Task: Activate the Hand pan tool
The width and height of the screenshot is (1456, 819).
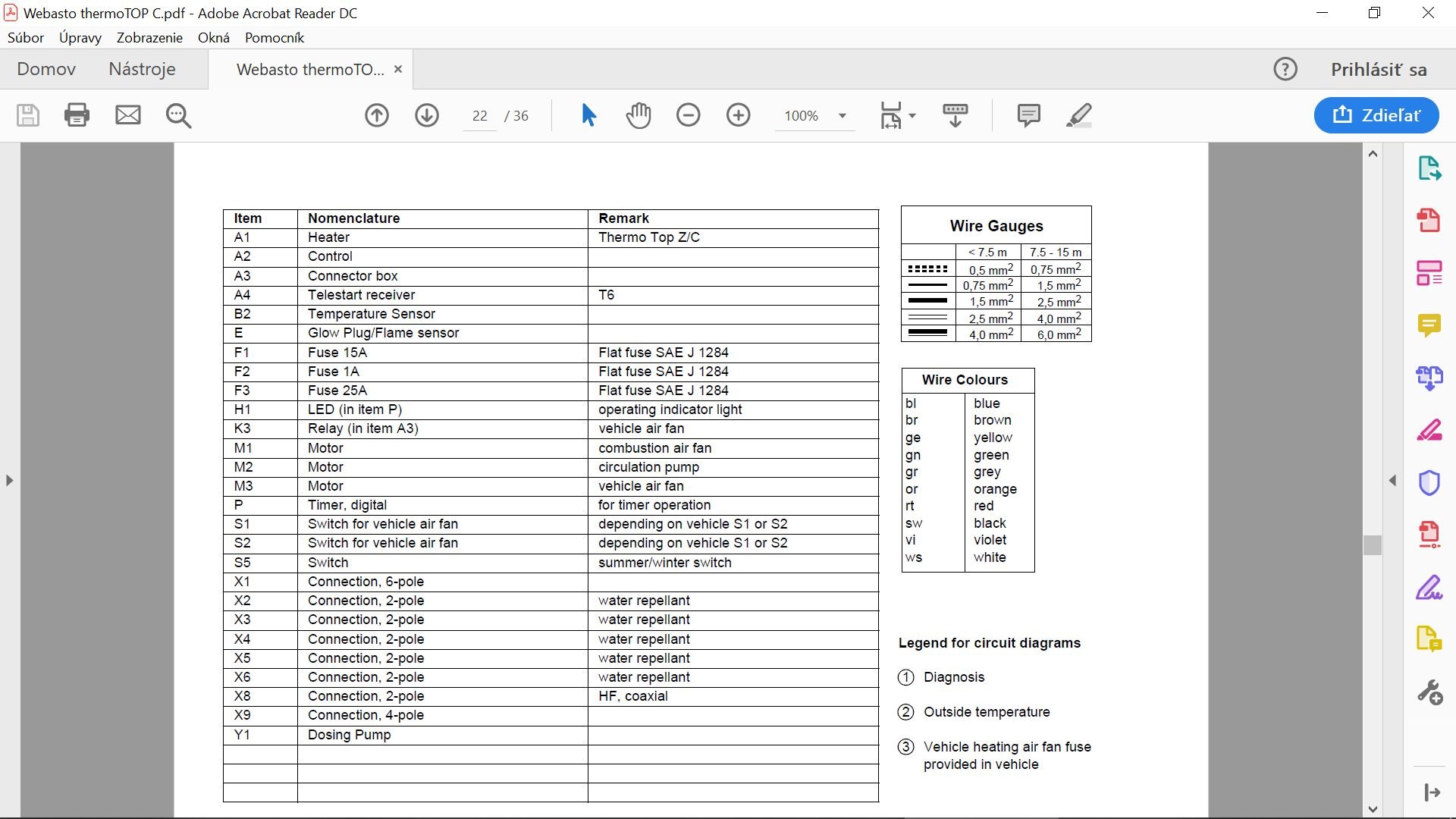Action: 639,115
